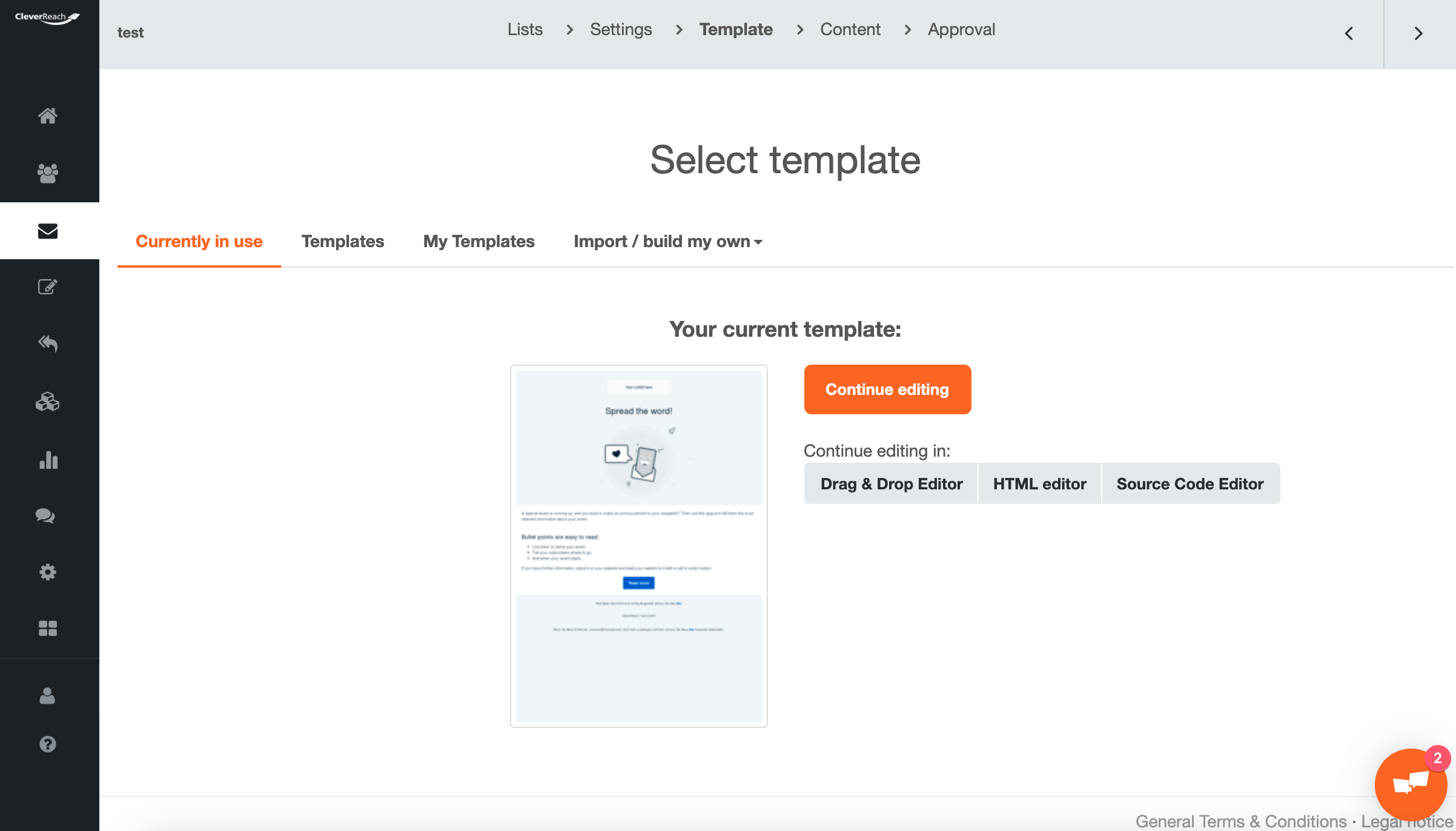The height and width of the screenshot is (831, 1456).
Task: Click the envelope emails icon in sidebar
Action: point(48,231)
